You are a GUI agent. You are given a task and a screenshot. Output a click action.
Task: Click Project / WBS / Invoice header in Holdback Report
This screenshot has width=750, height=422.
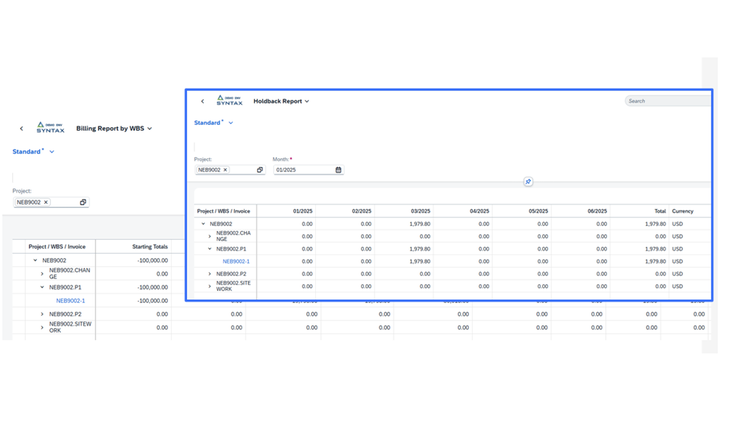[x=225, y=211]
